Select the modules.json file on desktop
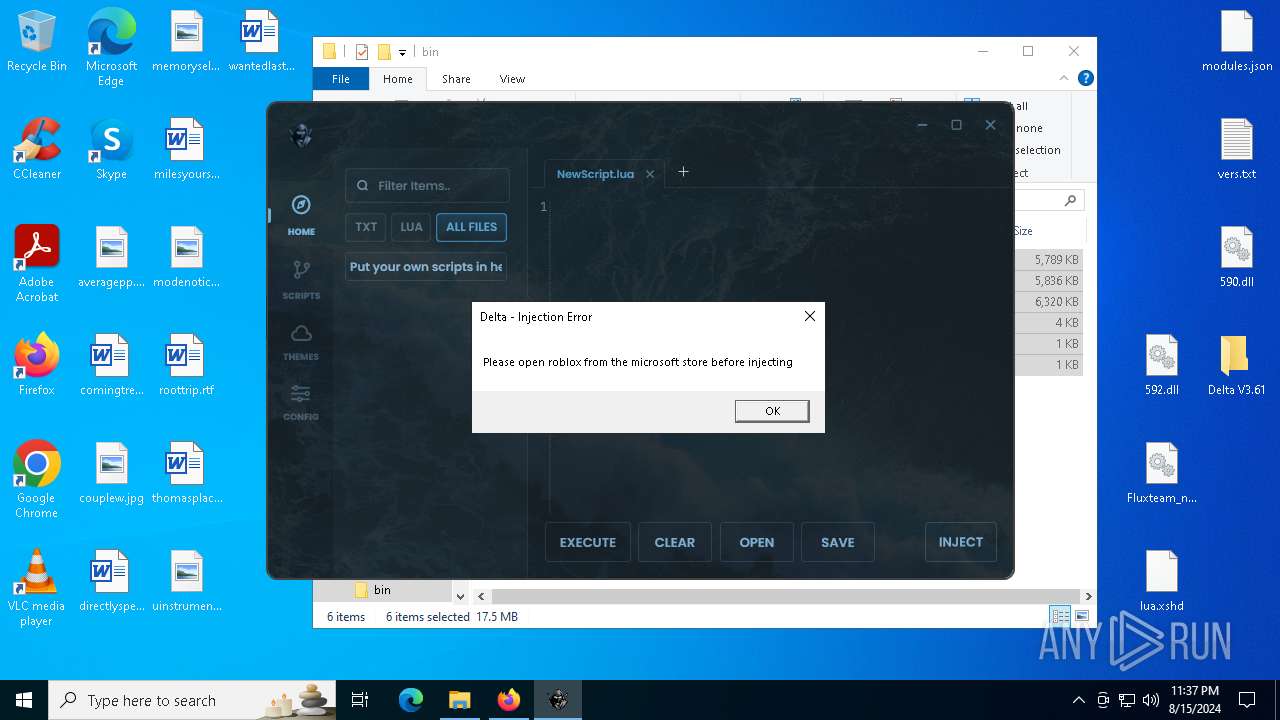1280x720 pixels. tap(1237, 42)
